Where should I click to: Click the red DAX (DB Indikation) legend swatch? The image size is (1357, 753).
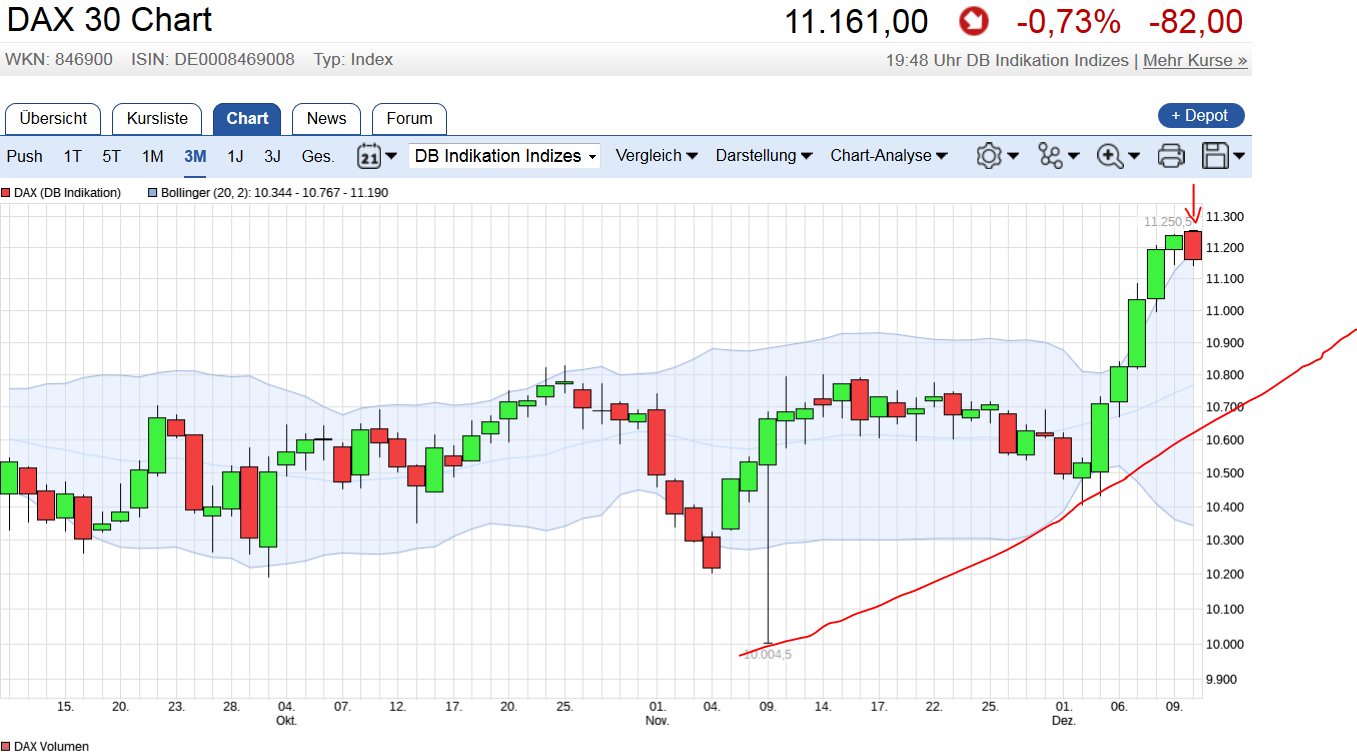click(6, 192)
